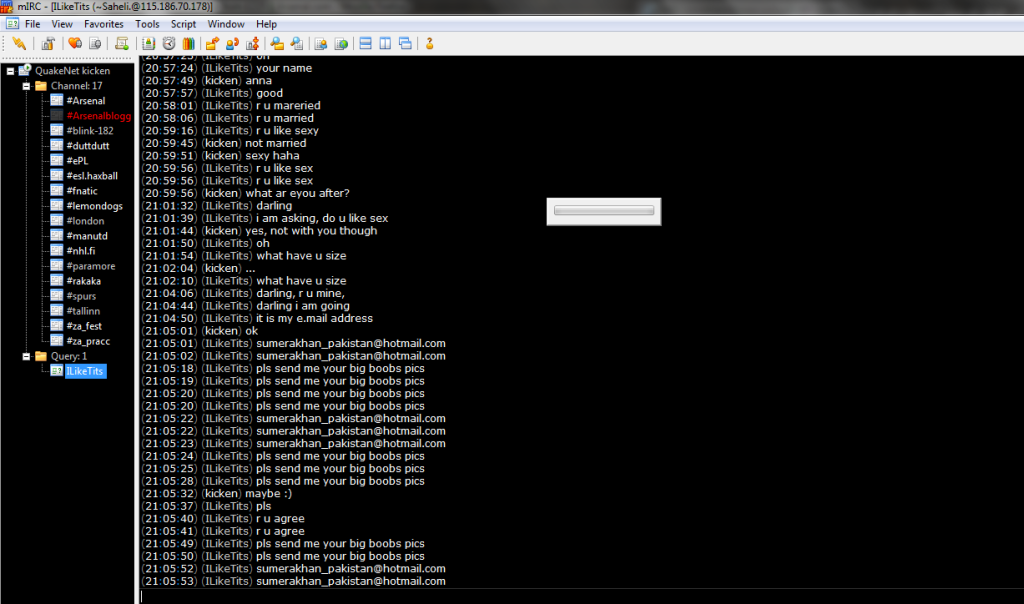
Task: Open the Tools menu
Action: click(146, 23)
